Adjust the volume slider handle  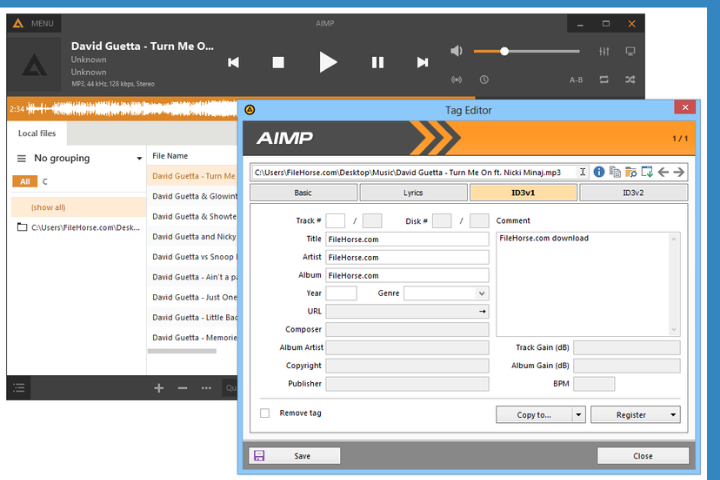click(504, 51)
